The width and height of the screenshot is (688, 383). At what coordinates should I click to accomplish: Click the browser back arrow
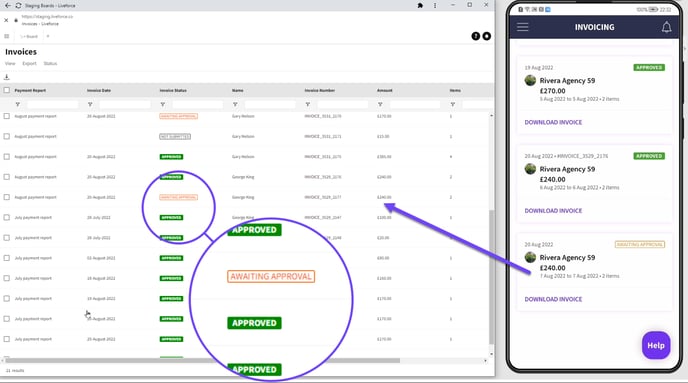coord(7,6)
